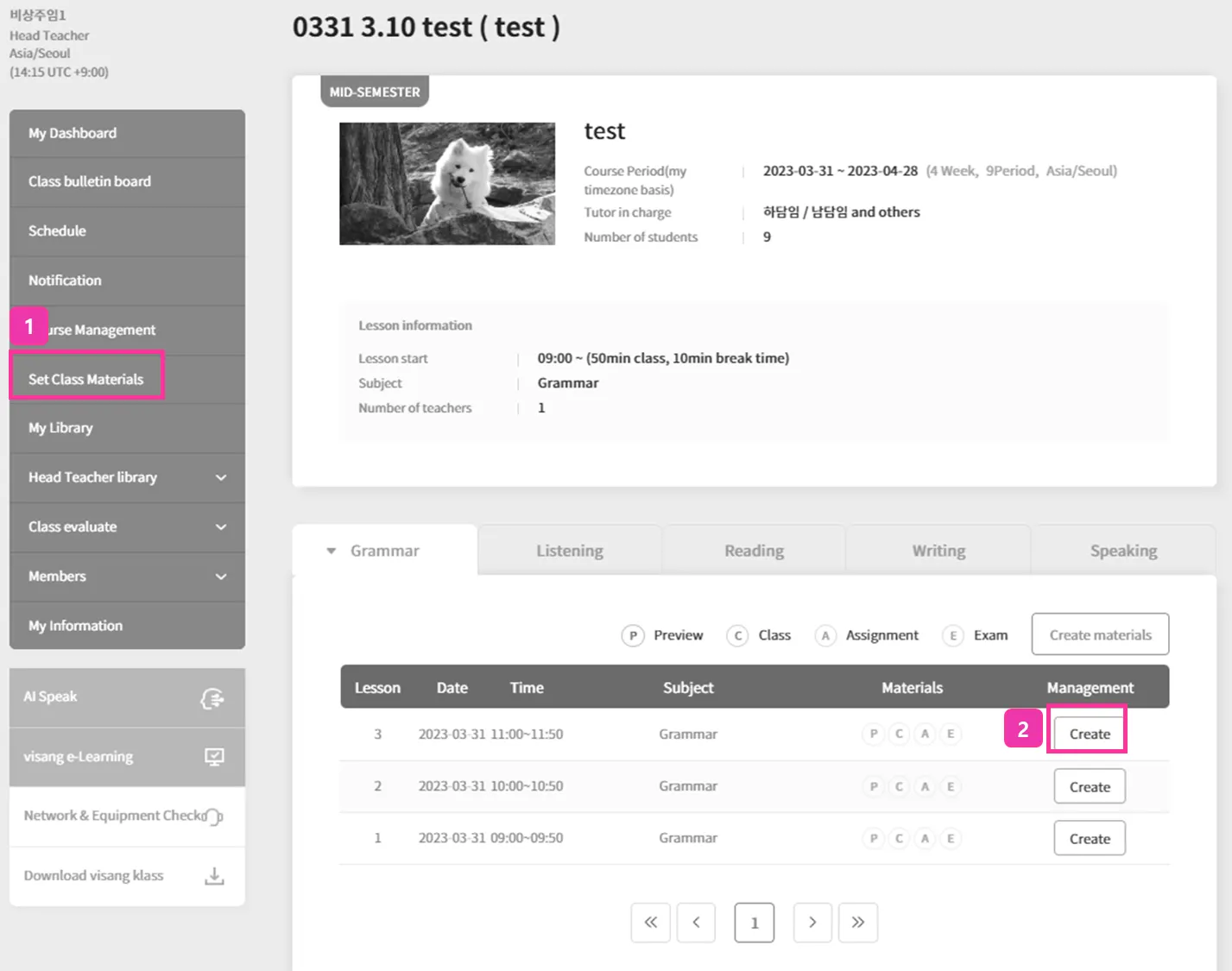
Task: Jump to the last page of lessons
Action: pos(858,923)
